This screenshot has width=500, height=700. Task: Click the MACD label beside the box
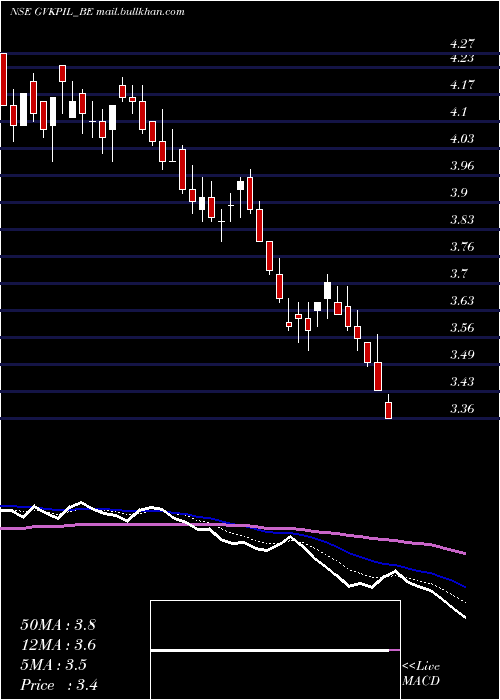click(421, 681)
